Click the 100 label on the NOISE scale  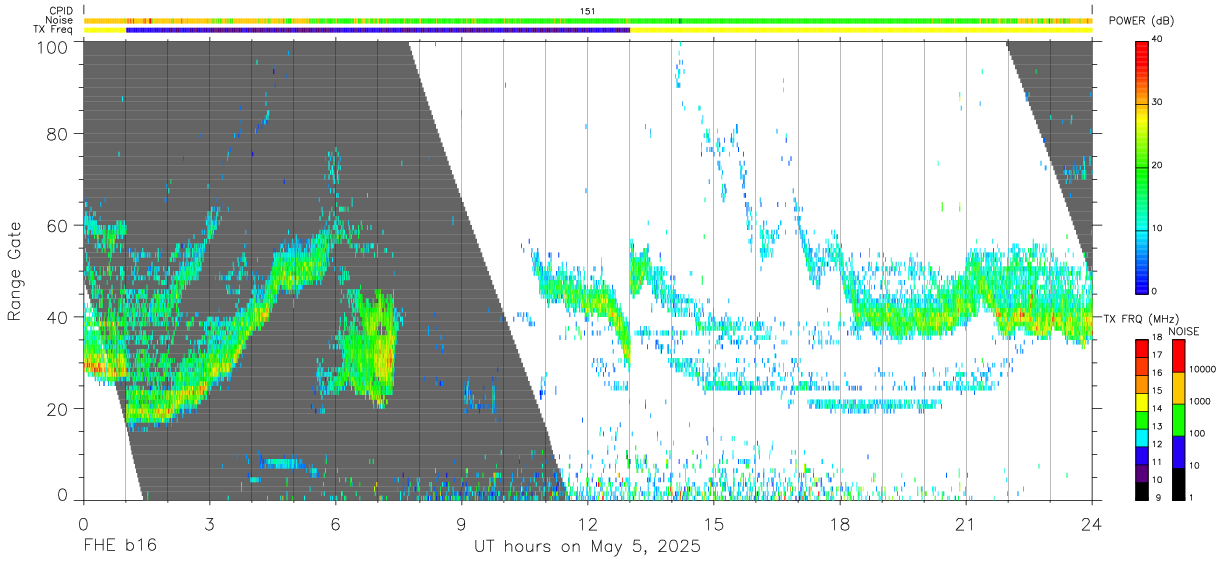(x=1199, y=433)
